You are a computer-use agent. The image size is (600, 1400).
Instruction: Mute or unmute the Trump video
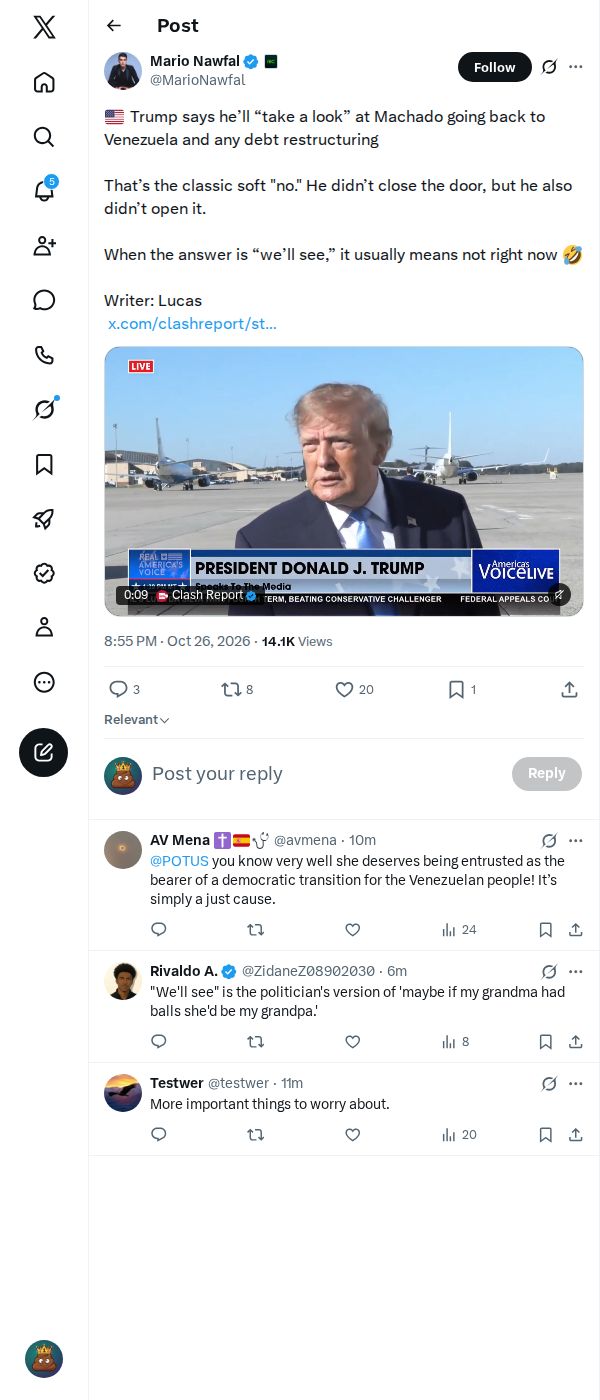pos(560,595)
